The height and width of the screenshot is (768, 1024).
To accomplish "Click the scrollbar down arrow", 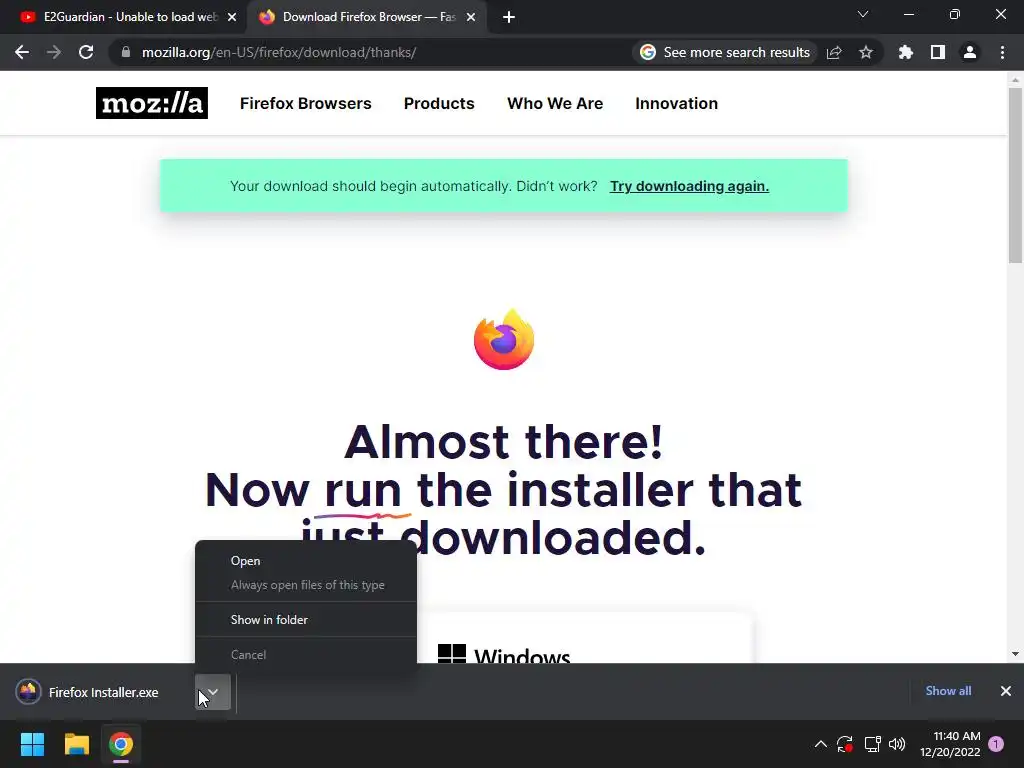I will [x=1015, y=654].
